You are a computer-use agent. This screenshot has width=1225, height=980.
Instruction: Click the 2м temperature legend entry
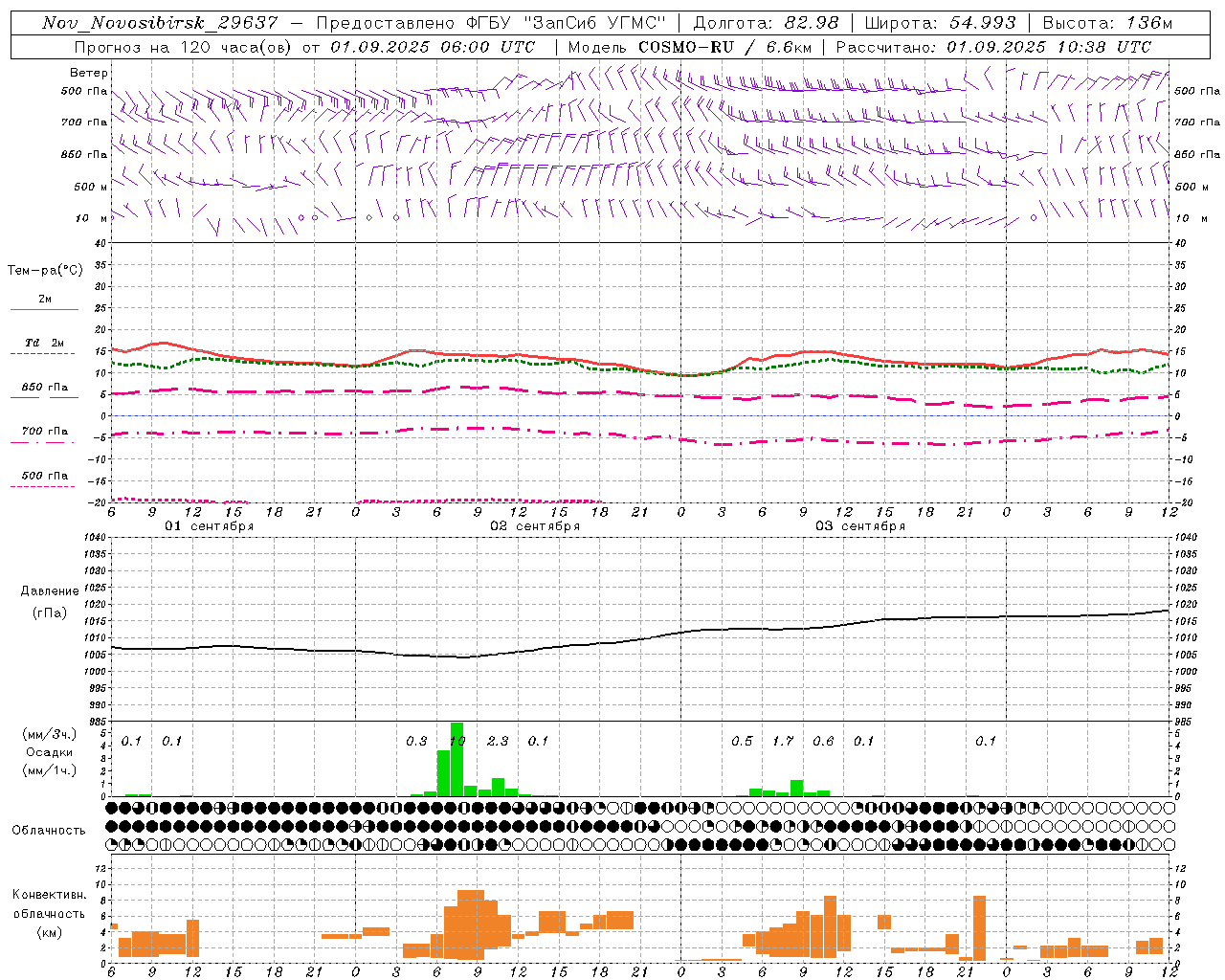pos(45,300)
